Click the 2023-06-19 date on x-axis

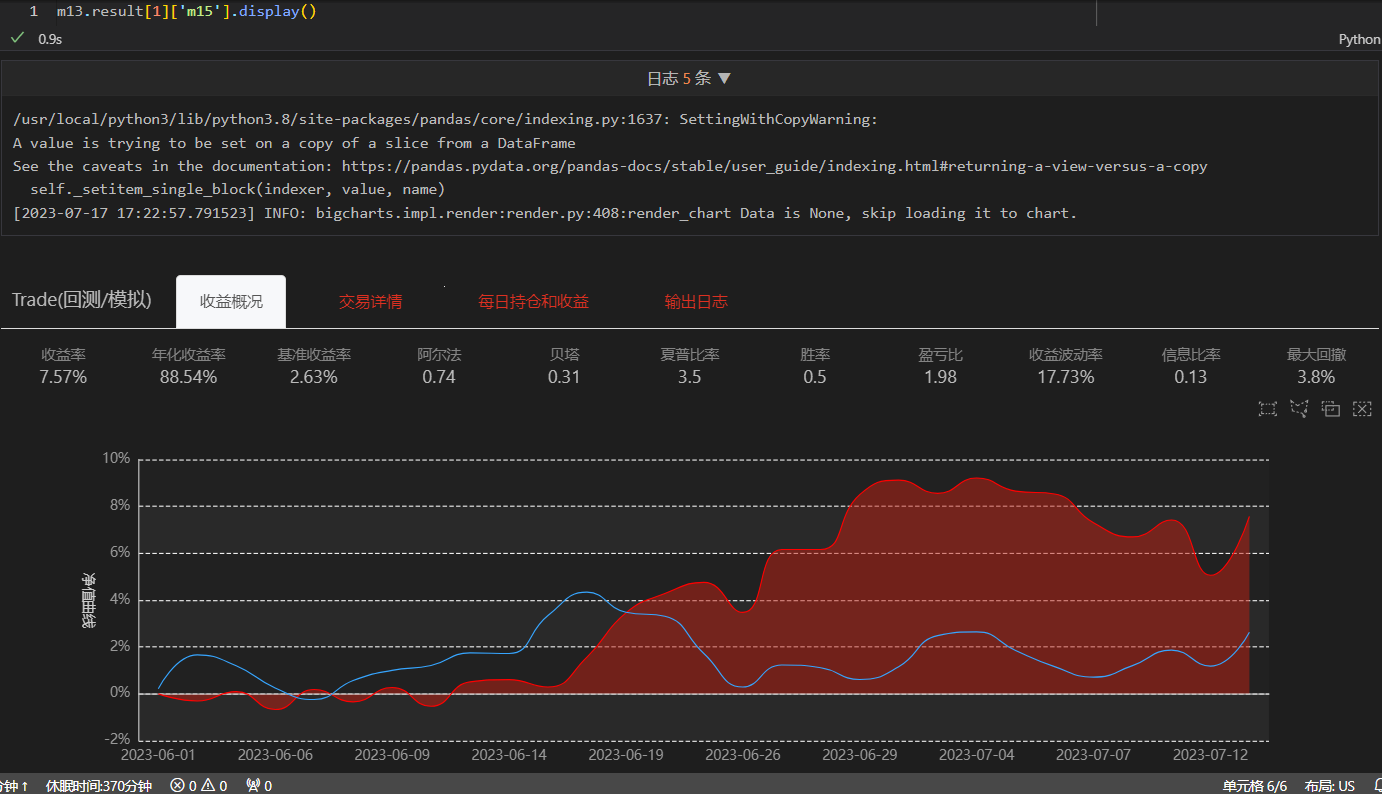click(x=626, y=755)
